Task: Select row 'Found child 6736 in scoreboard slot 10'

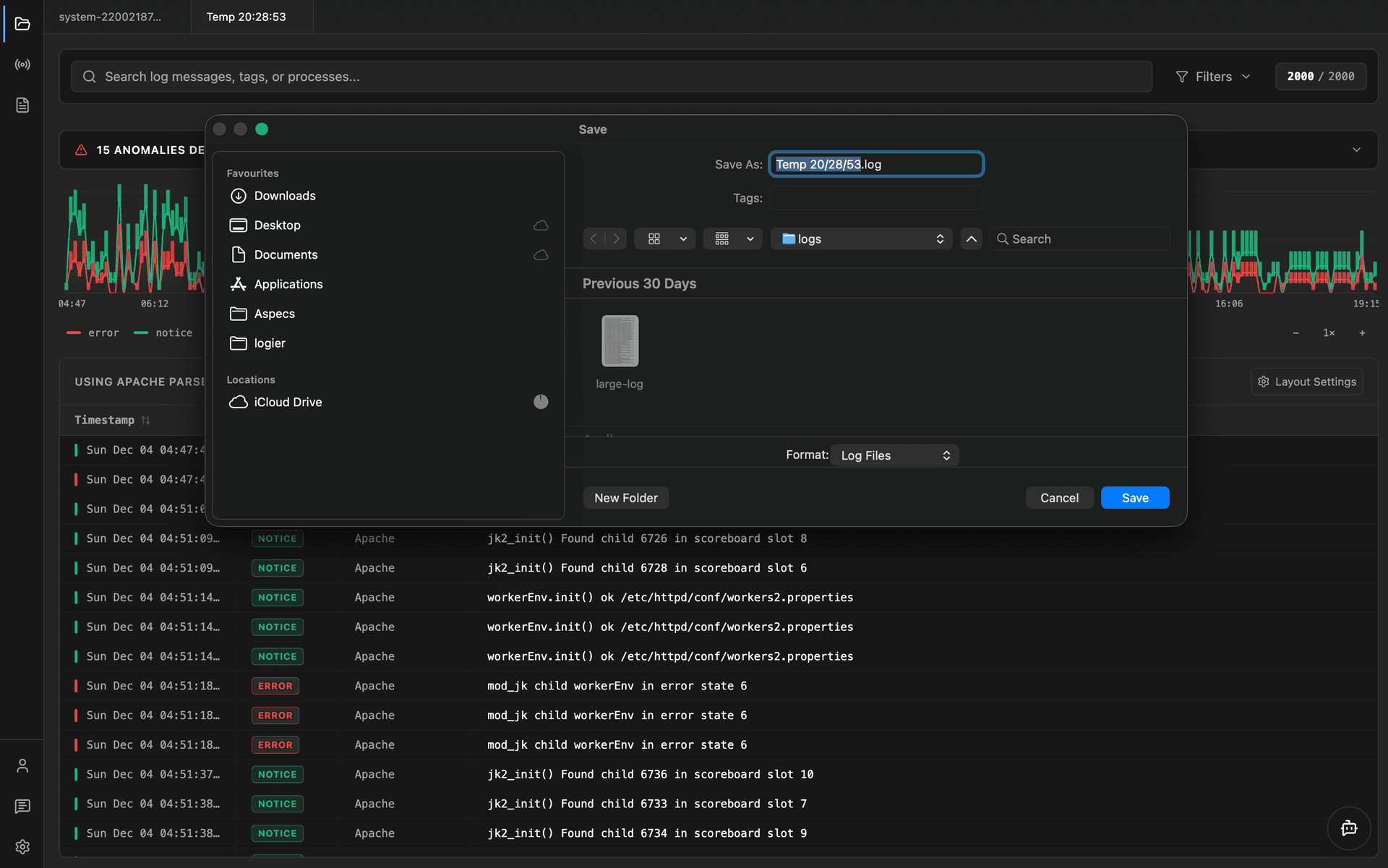Action: pos(718,774)
